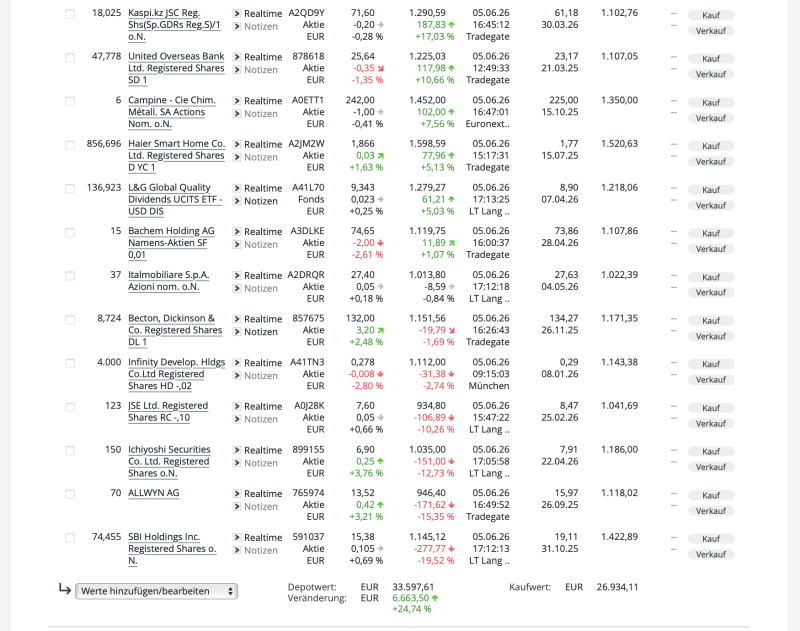Click Notizen arrow icon for Haier Smart Home
The width and height of the screenshot is (800, 631).
point(237,157)
